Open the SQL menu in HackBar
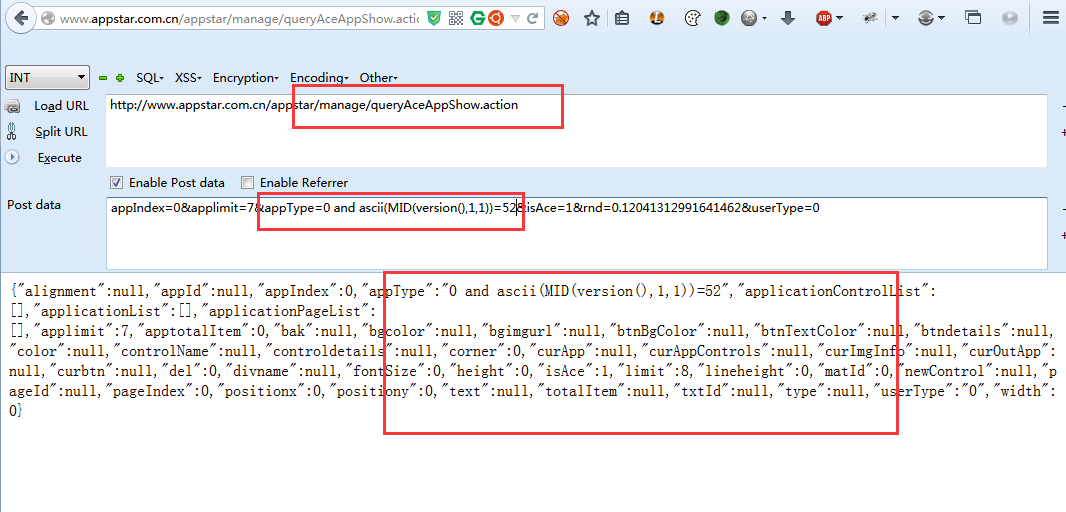This screenshot has height=512, width=1066. [150, 78]
